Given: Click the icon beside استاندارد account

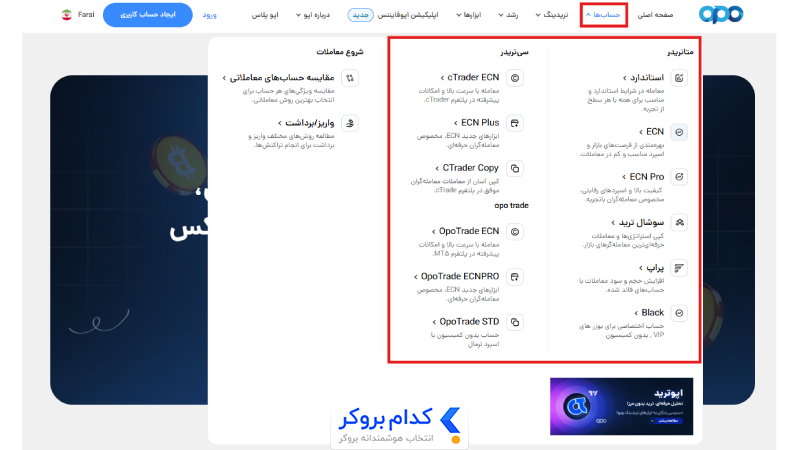Looking at the screenshot, I should 679,78.
